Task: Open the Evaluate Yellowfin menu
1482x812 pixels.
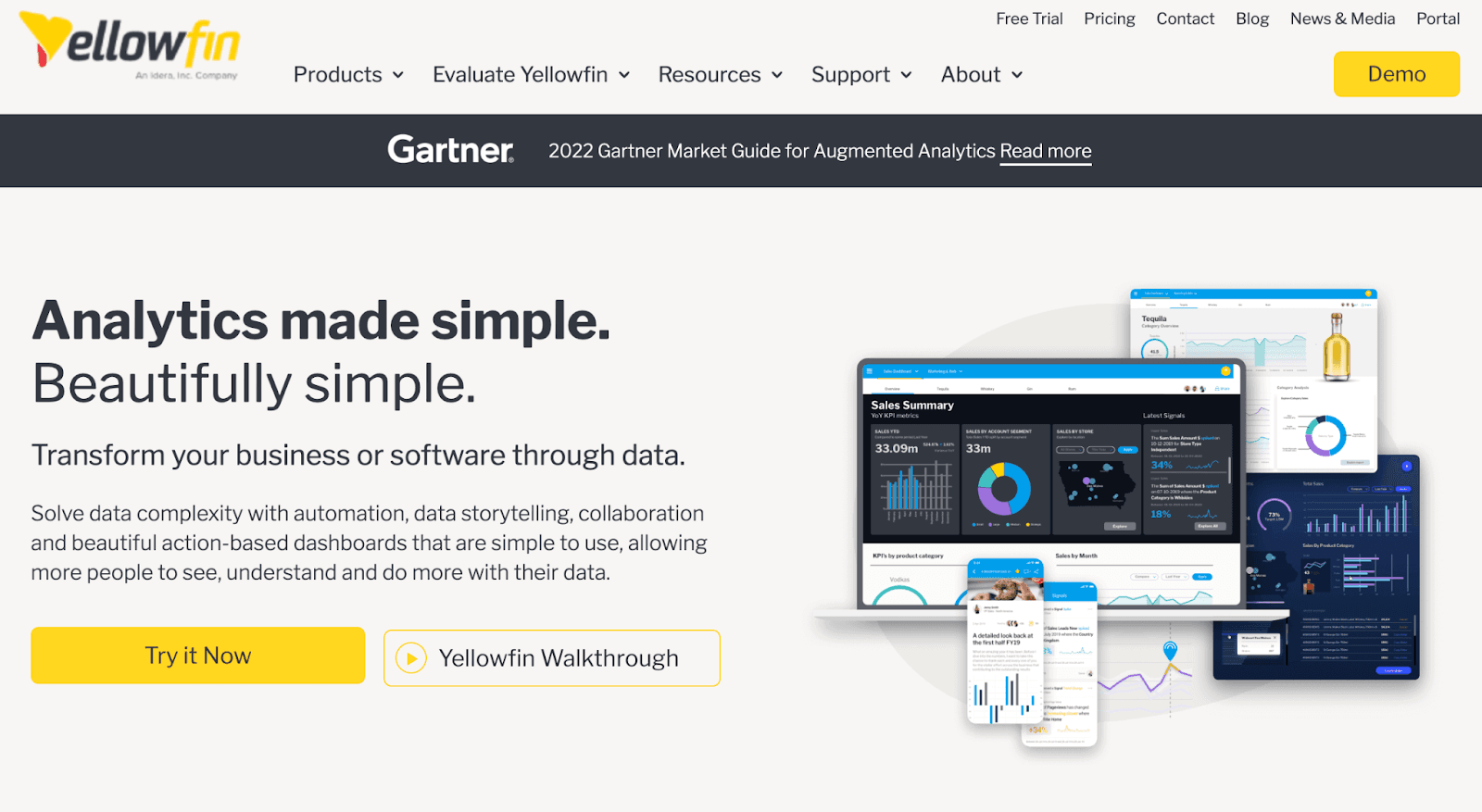Action: (x=531, y=74)
